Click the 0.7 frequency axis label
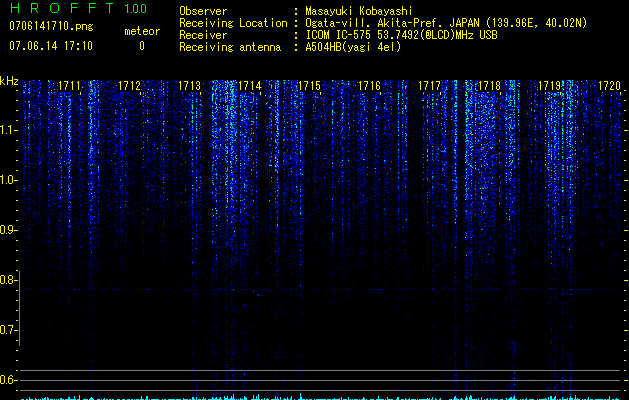This screenshot has height=400, width=629. (x=8, y=330)
